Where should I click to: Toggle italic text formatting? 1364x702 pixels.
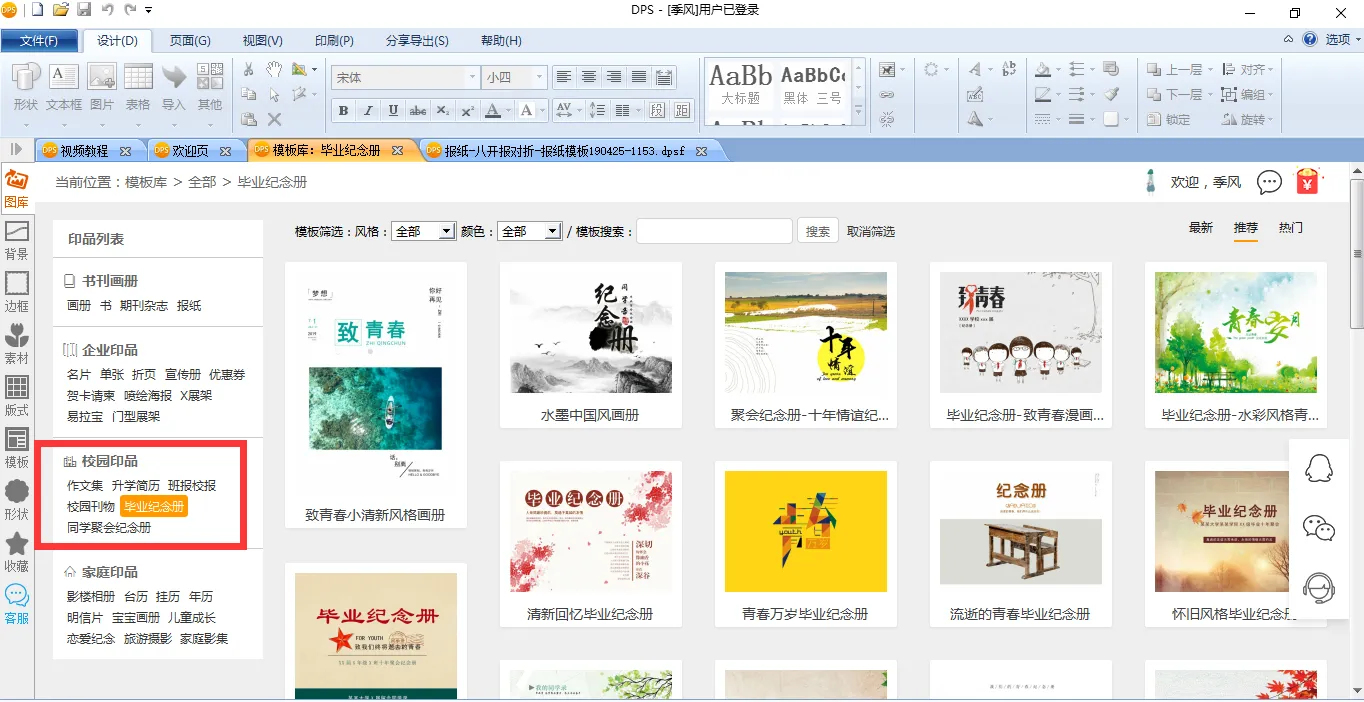tap(368, 111)
